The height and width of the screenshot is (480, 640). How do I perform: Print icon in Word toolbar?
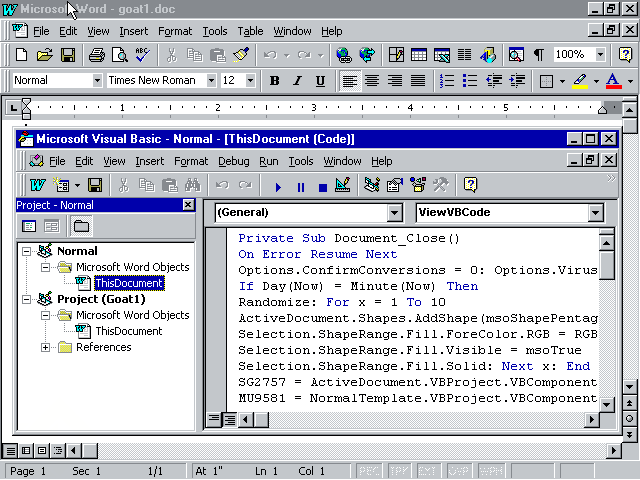97,54
